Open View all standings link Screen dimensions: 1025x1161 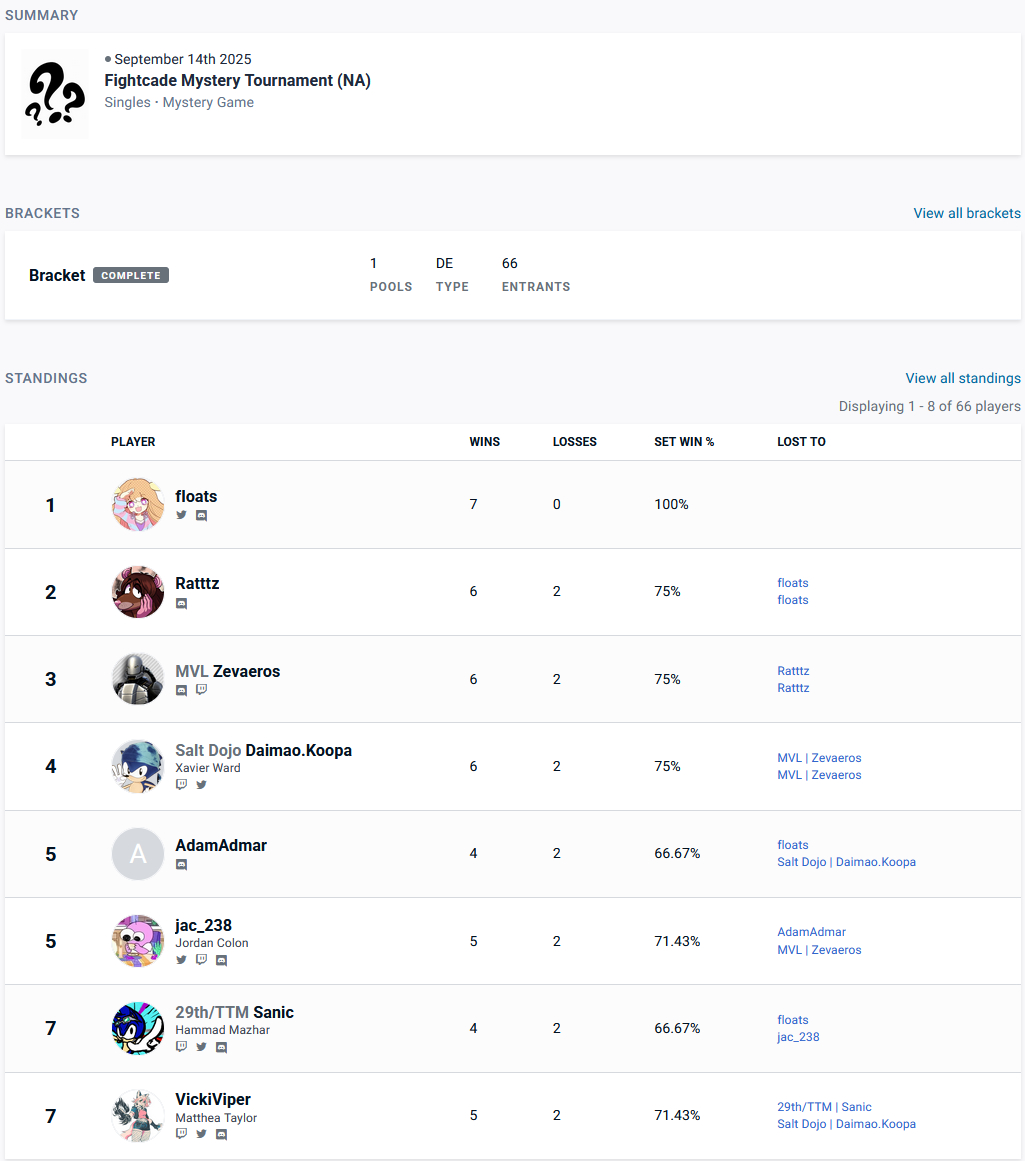[x=962, y=378]
